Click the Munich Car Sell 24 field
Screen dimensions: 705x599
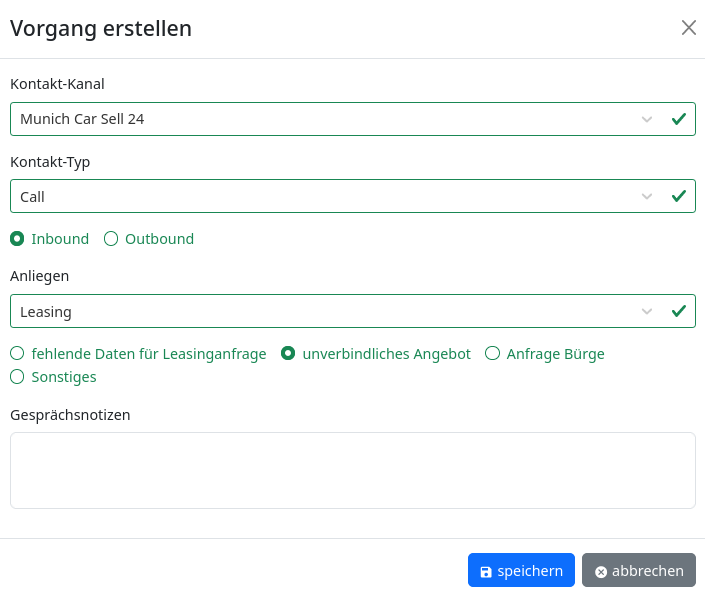320,119
